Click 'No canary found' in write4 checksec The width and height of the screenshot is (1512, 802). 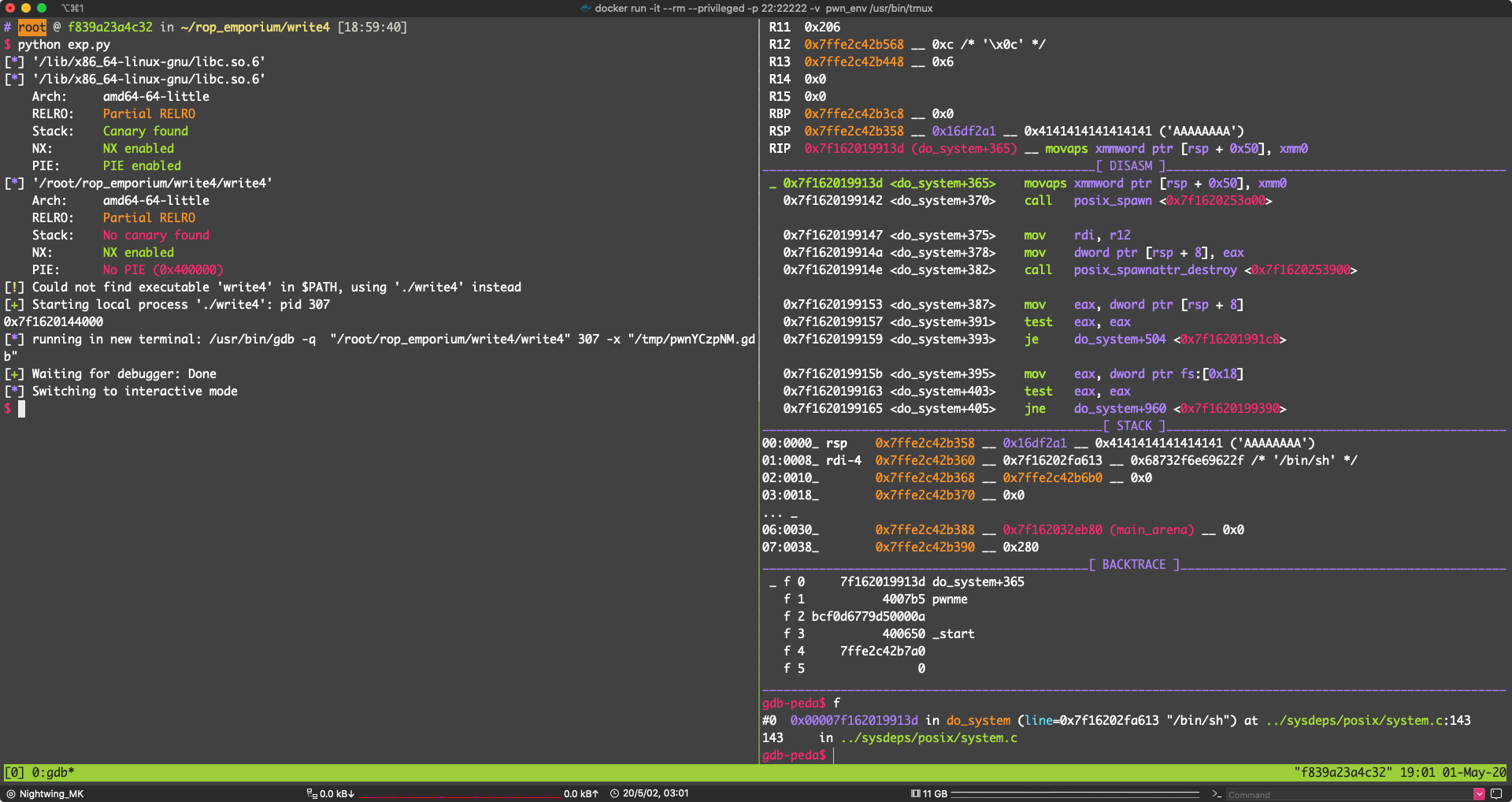click(x=156, y=236)
